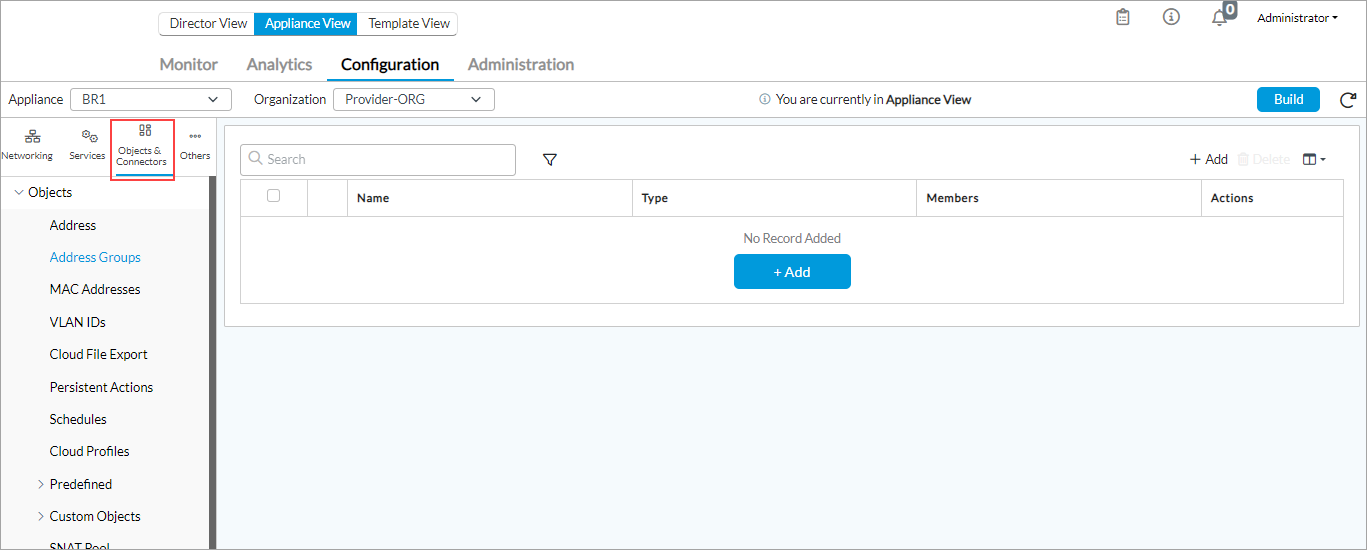
Task: Open the column chooser dropdown
Action: coord(1314,160)
